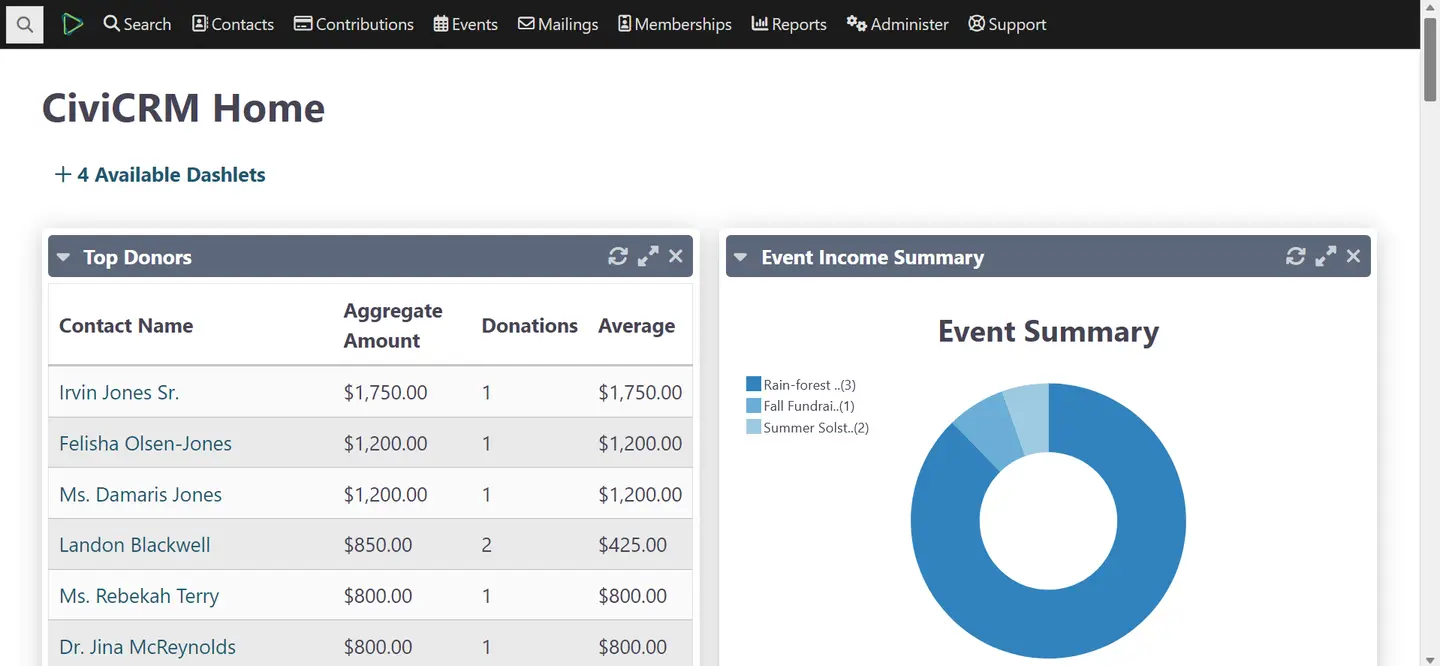This screenshot has height=666, width=1440.
Task: Click the CiviCRM logo icon
Action: pos(72,23)
